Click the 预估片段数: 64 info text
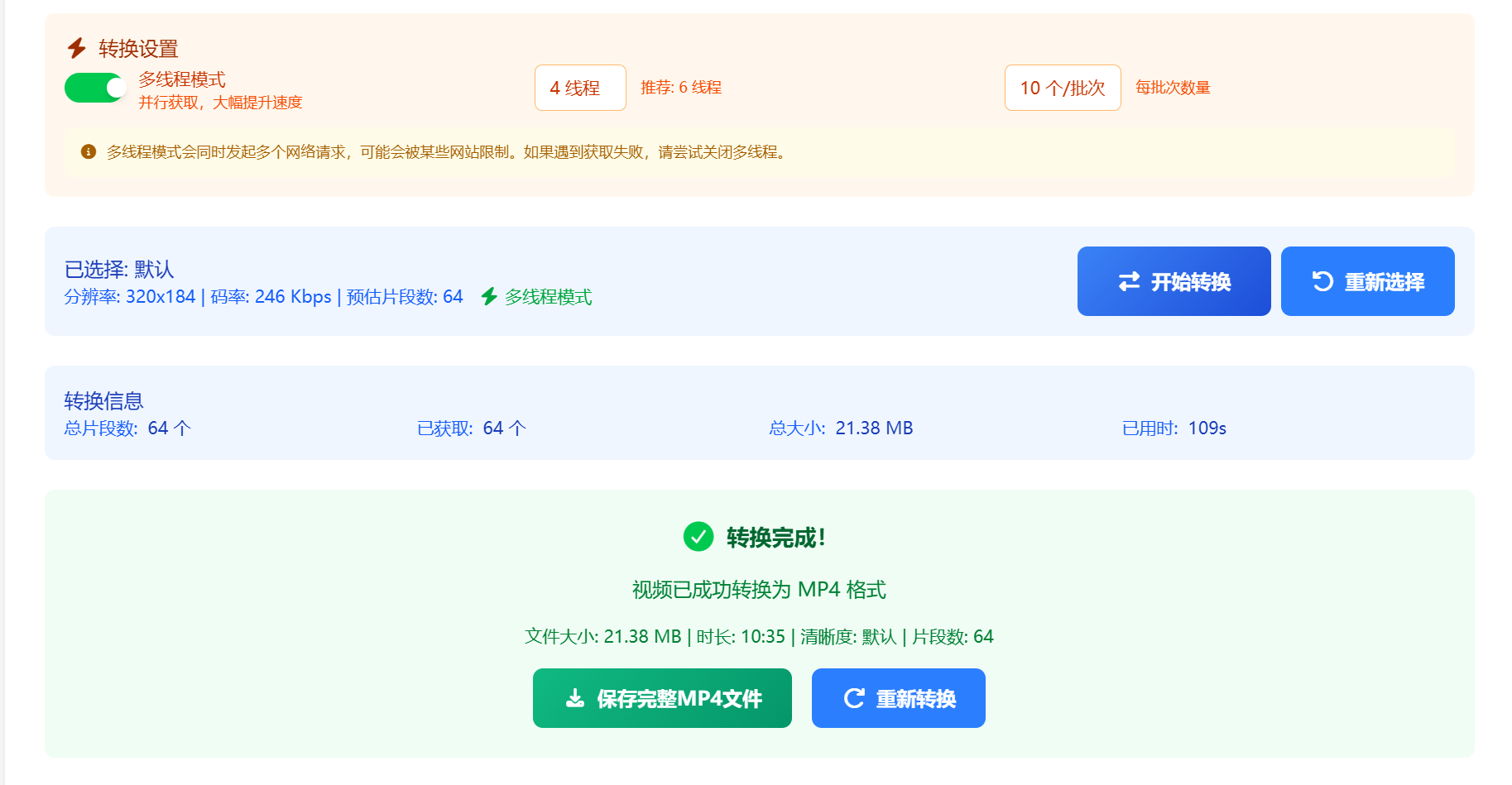 pyautogui.click(x=402, y=296)
